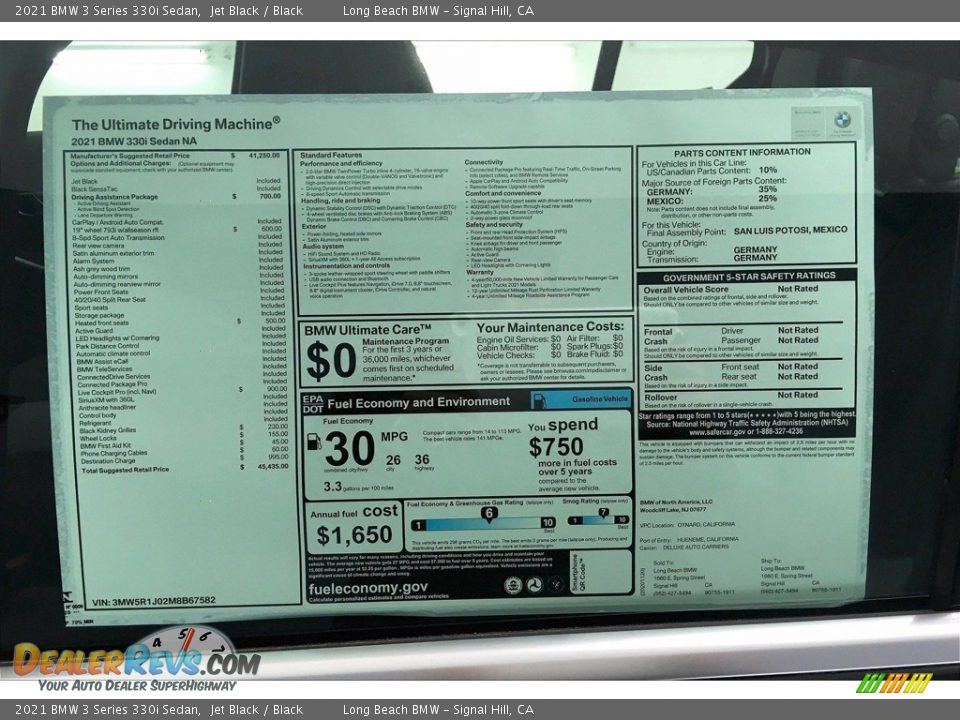Select the '2021 BMW 330i Sedan NA' model line

click(x=134, y=141)
